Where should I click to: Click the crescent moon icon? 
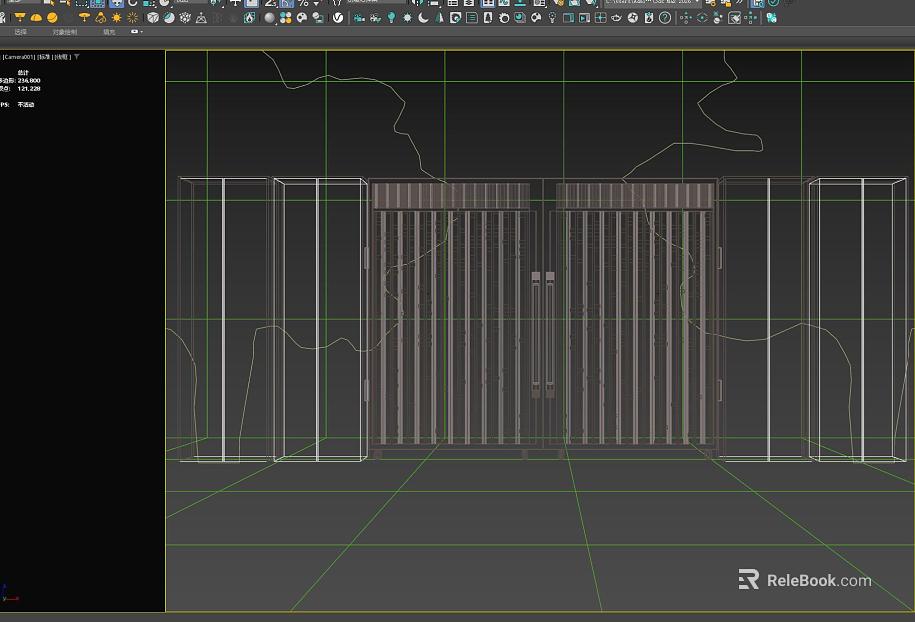point(423,18)
